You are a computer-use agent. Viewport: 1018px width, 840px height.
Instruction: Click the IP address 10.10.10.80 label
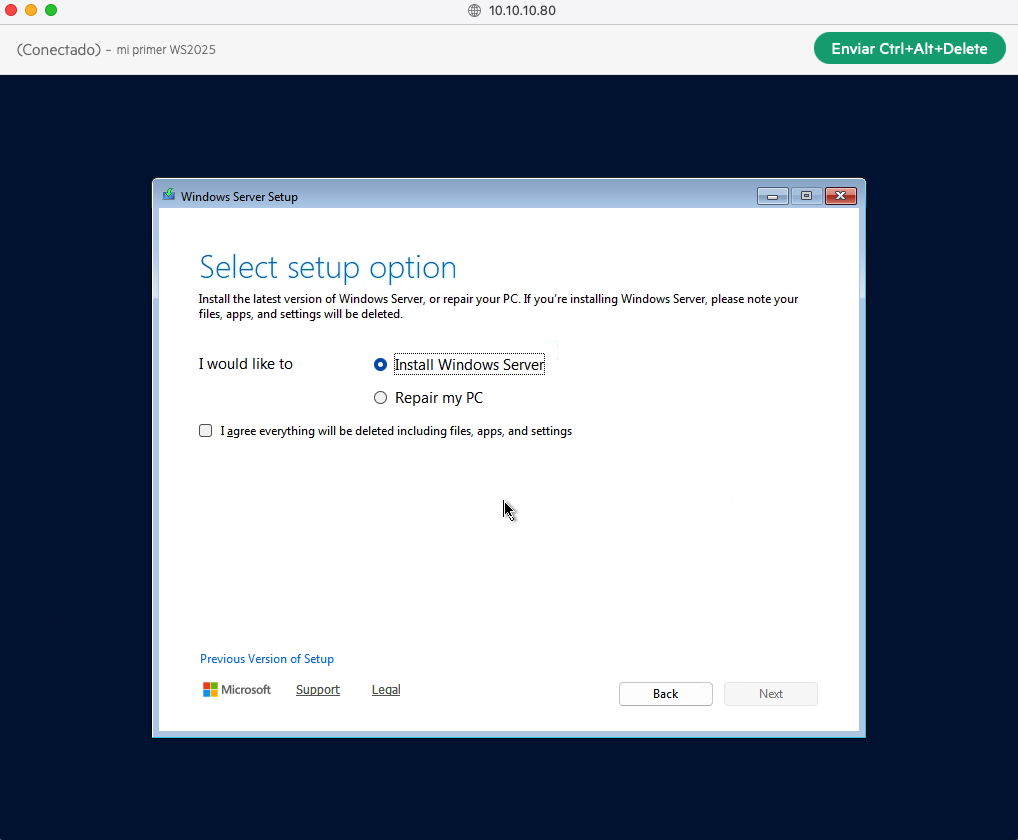point(522,11)
